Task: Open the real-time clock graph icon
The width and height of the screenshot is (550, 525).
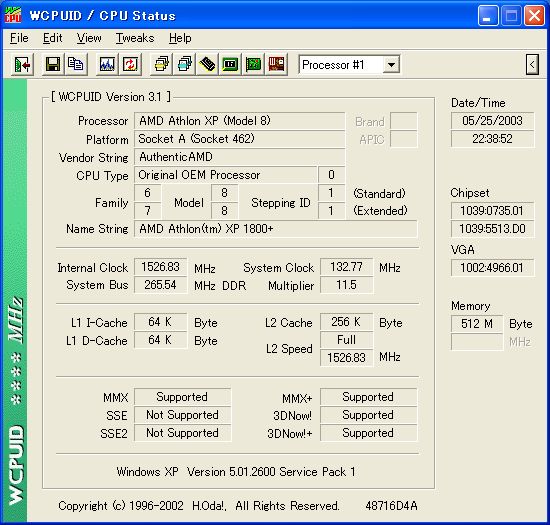Action: pyautogui.click(x=107, y=65)
